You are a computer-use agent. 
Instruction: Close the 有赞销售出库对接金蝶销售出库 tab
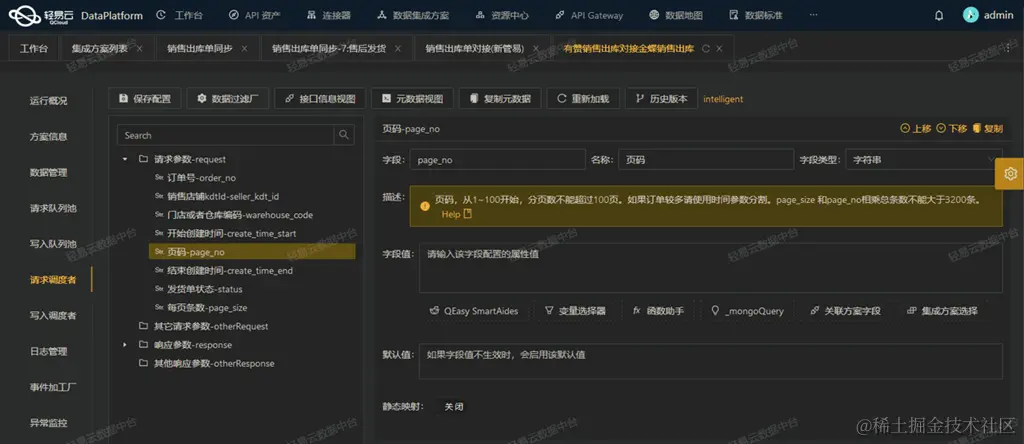click(719, 48)
